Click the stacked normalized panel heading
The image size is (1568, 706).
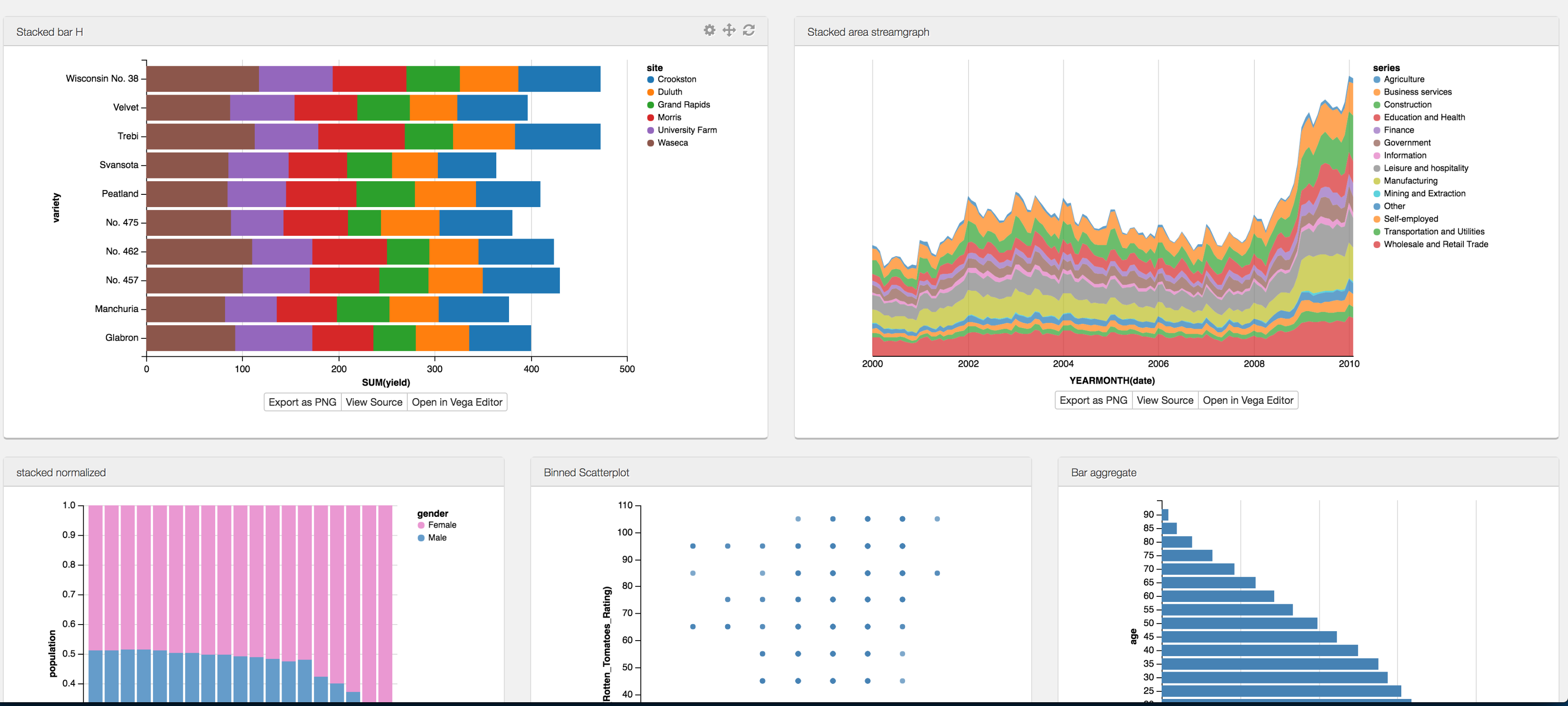click(61, 473)
